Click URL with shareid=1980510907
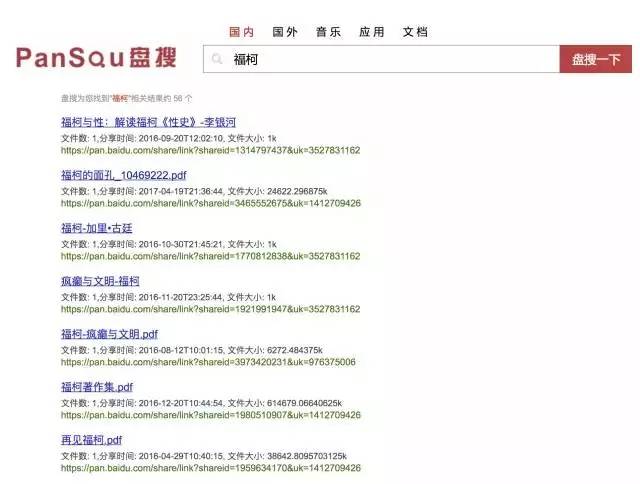The image size is (640, 484). (211, 415)
